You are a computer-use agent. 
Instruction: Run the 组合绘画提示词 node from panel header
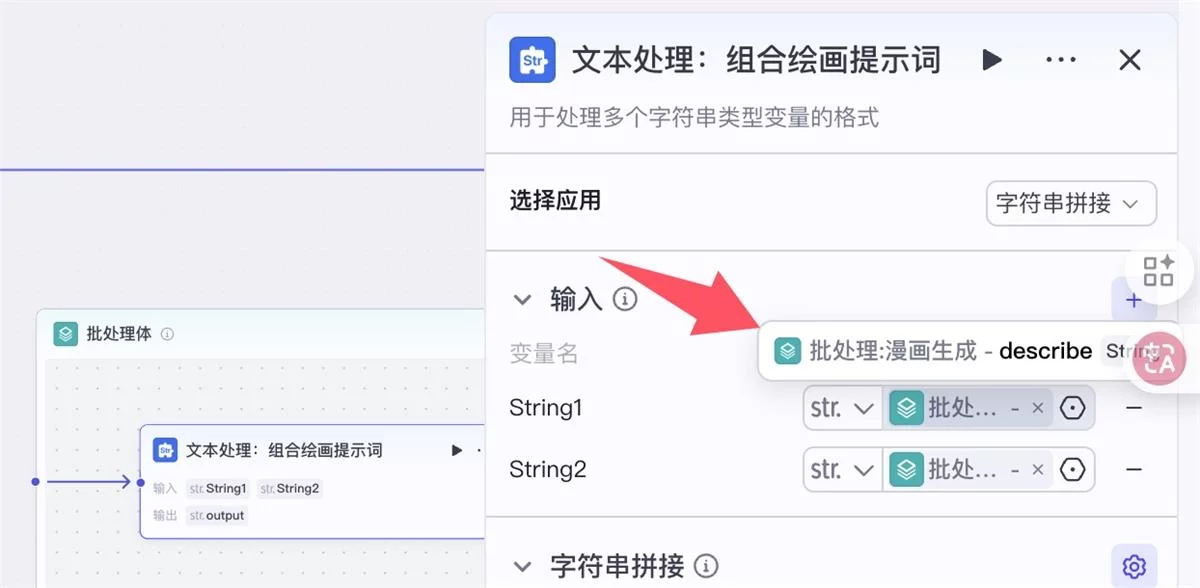point(992,60)
